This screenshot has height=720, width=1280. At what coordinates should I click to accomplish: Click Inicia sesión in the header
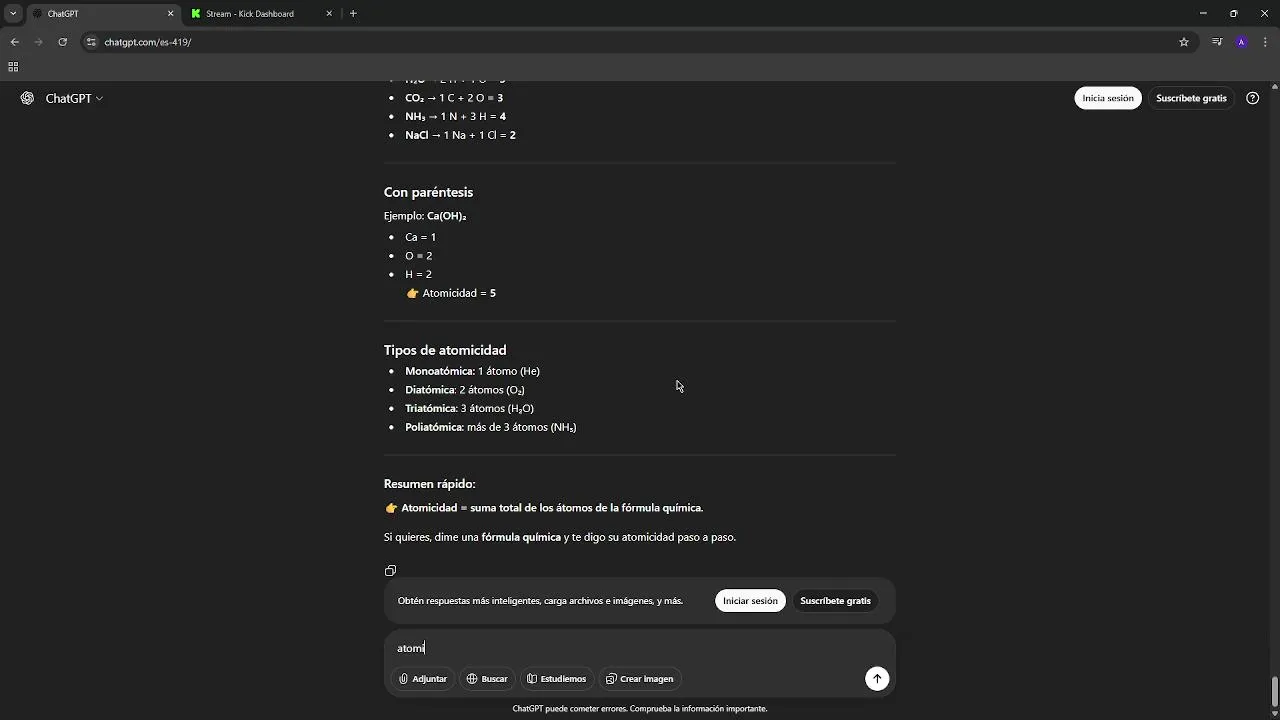pos(1108,98)
